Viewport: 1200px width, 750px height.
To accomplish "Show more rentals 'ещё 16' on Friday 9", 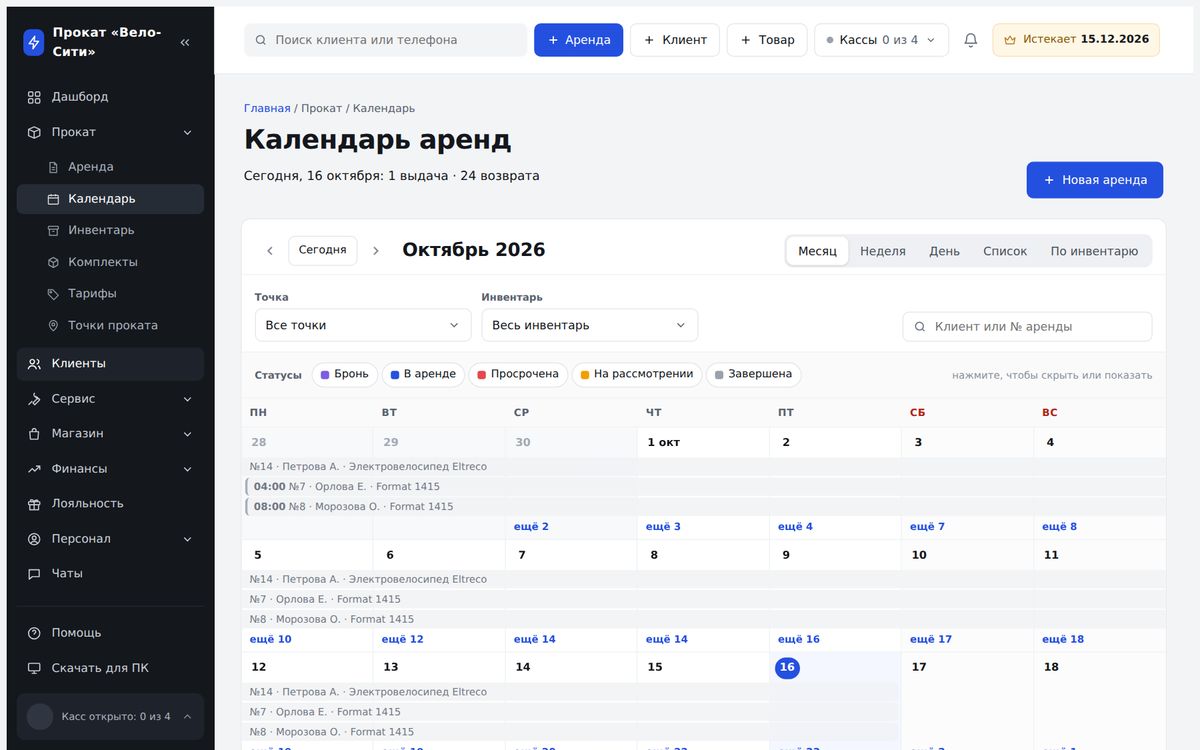I will pyautogui.click(x=798, y=639).
